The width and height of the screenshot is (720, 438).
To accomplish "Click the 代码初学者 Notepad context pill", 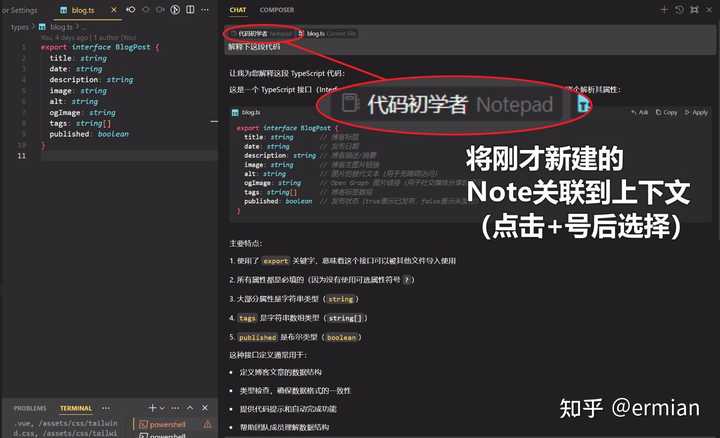I will [258, 33].
